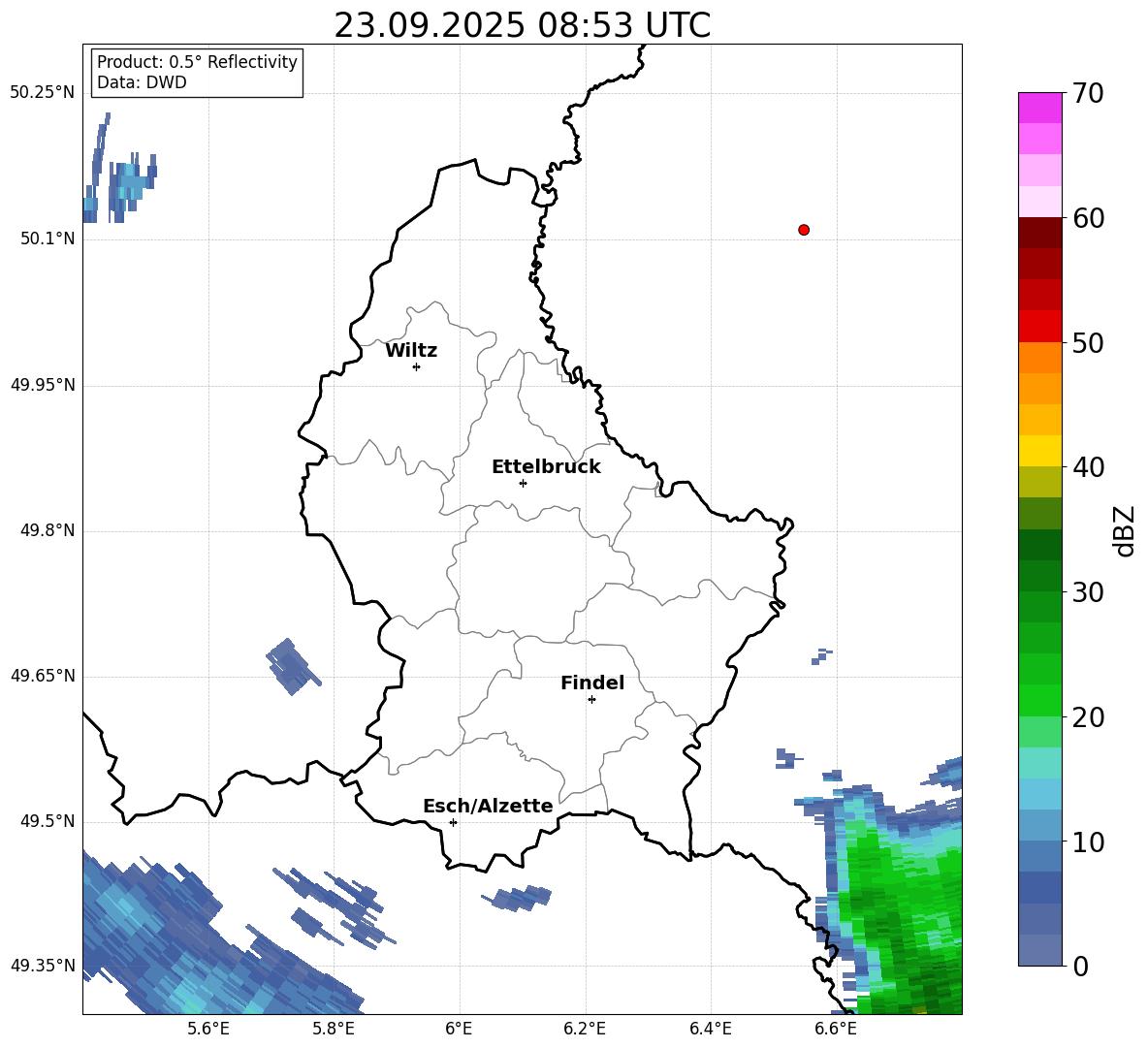Click the Wiltz city label

coord(411,351)
